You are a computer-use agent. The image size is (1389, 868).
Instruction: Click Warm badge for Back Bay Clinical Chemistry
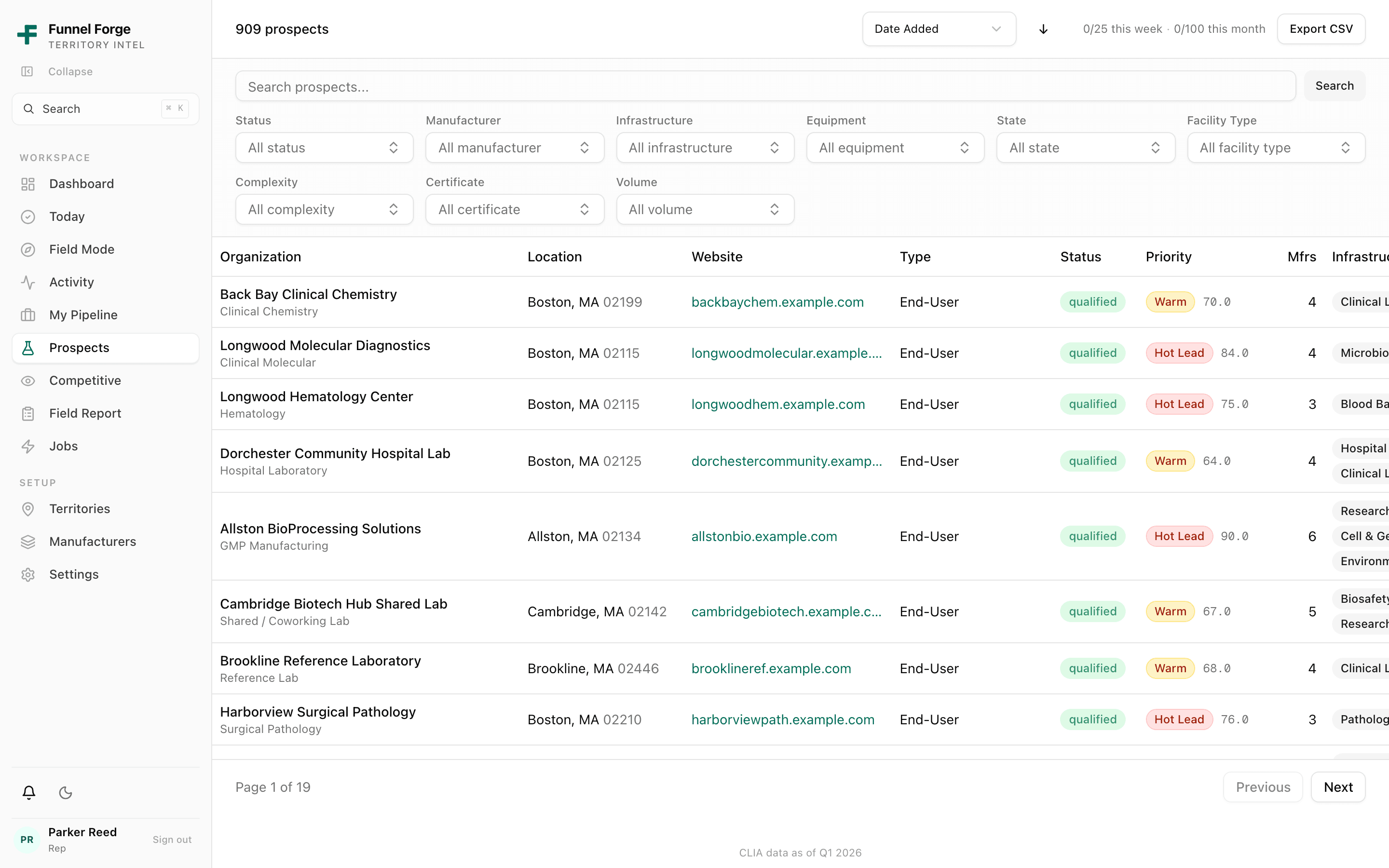tap(1170, 302)
